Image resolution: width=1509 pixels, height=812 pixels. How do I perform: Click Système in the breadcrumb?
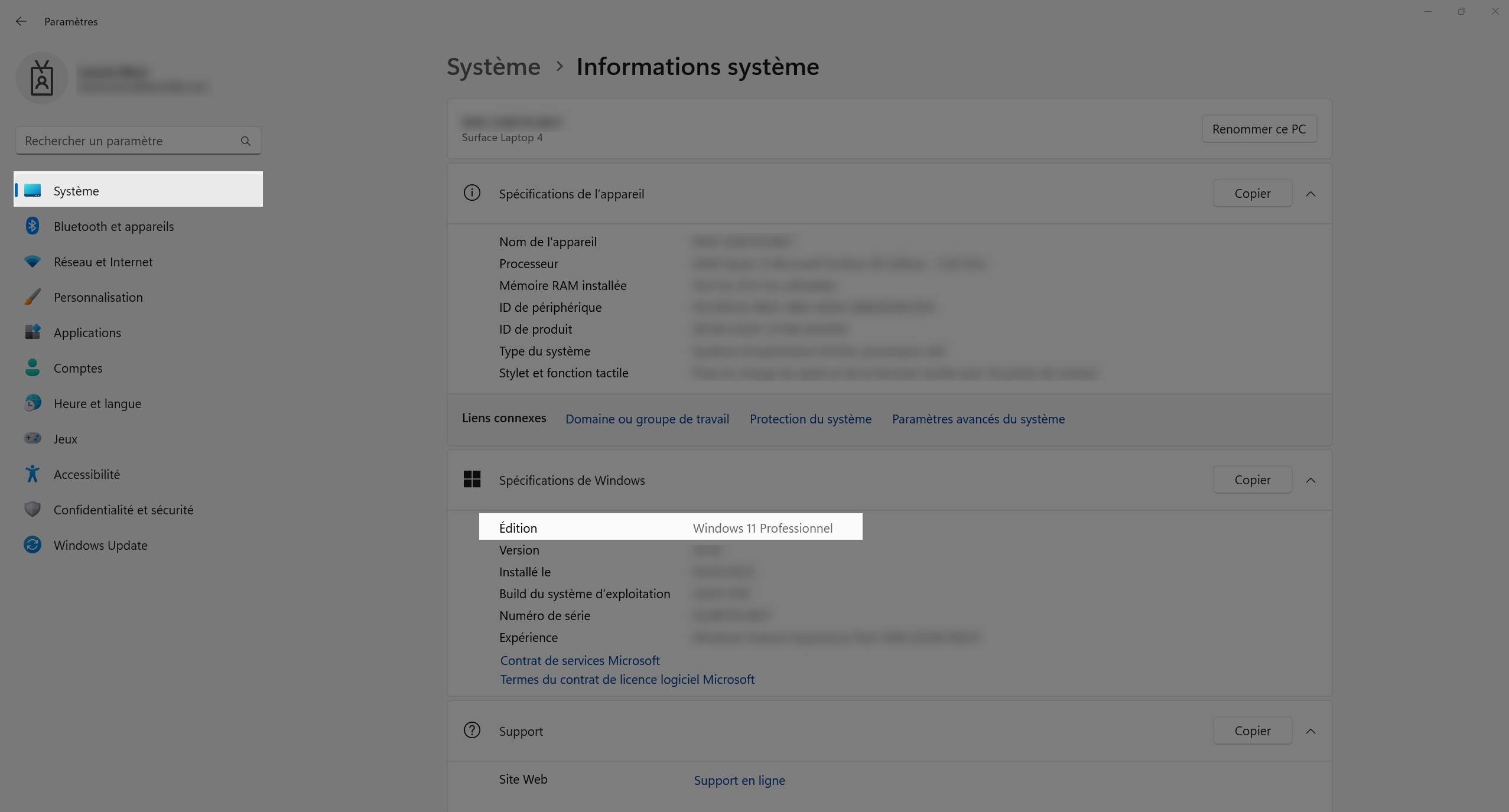click(493, 67)
